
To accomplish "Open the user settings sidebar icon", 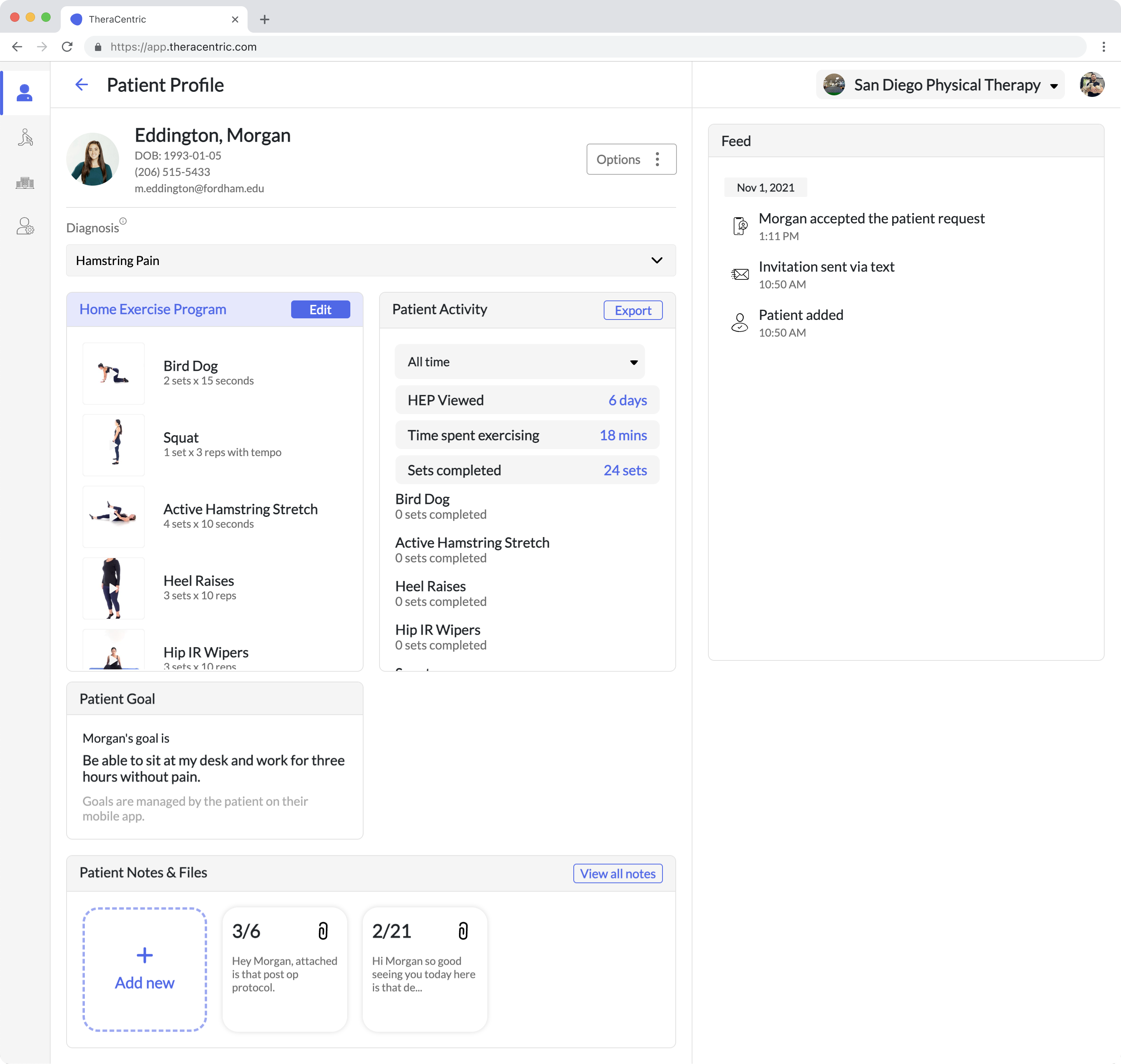I will [25, 226].
